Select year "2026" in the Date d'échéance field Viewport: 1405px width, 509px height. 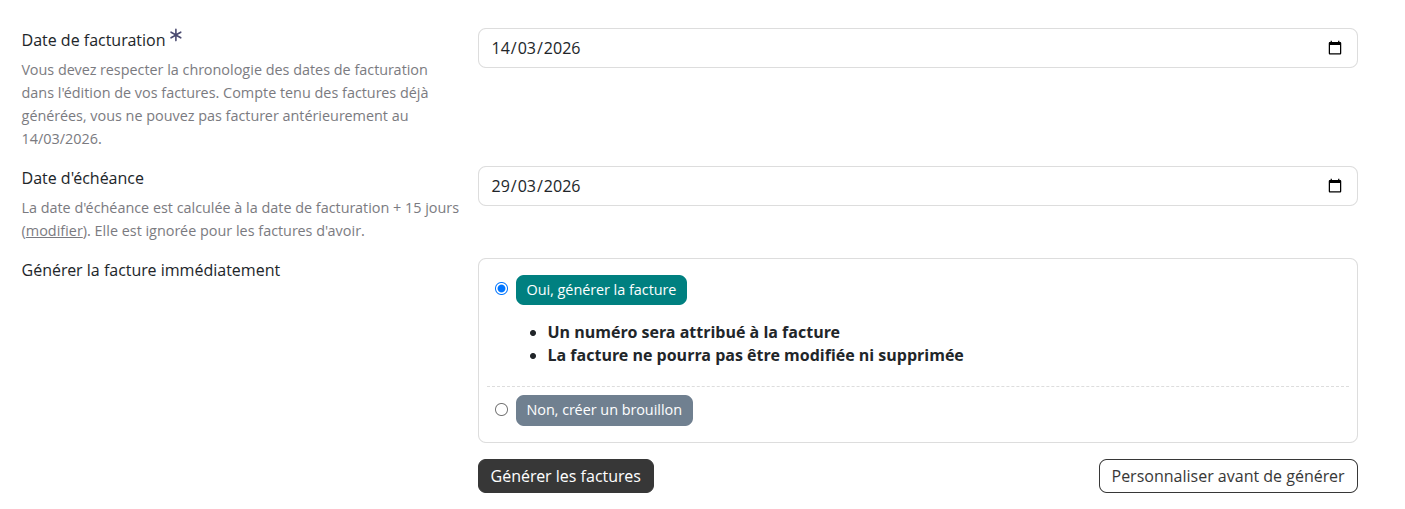point(560,186)
